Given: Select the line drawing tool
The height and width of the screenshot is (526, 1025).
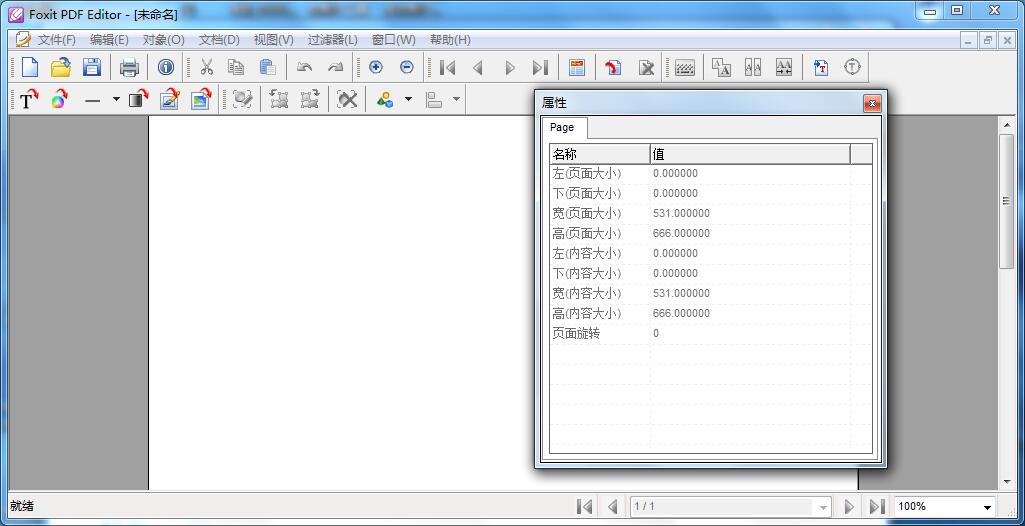Looking at the screenshot, I should (x=93, y=100).
